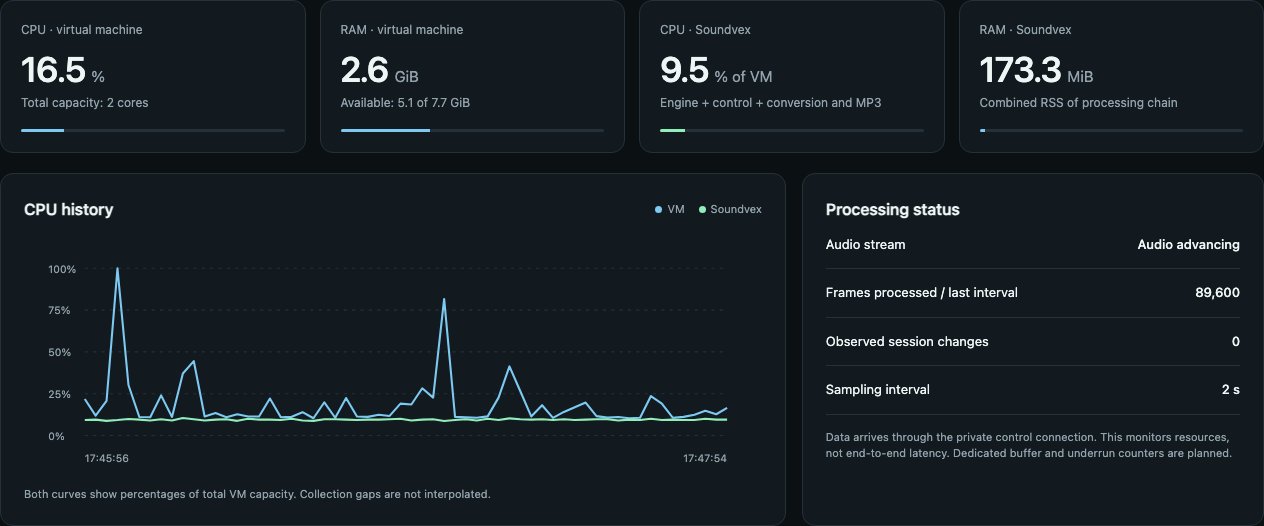Click the 16.5 % CPU value
This screenshot has width=1264, height=526.
63,70
